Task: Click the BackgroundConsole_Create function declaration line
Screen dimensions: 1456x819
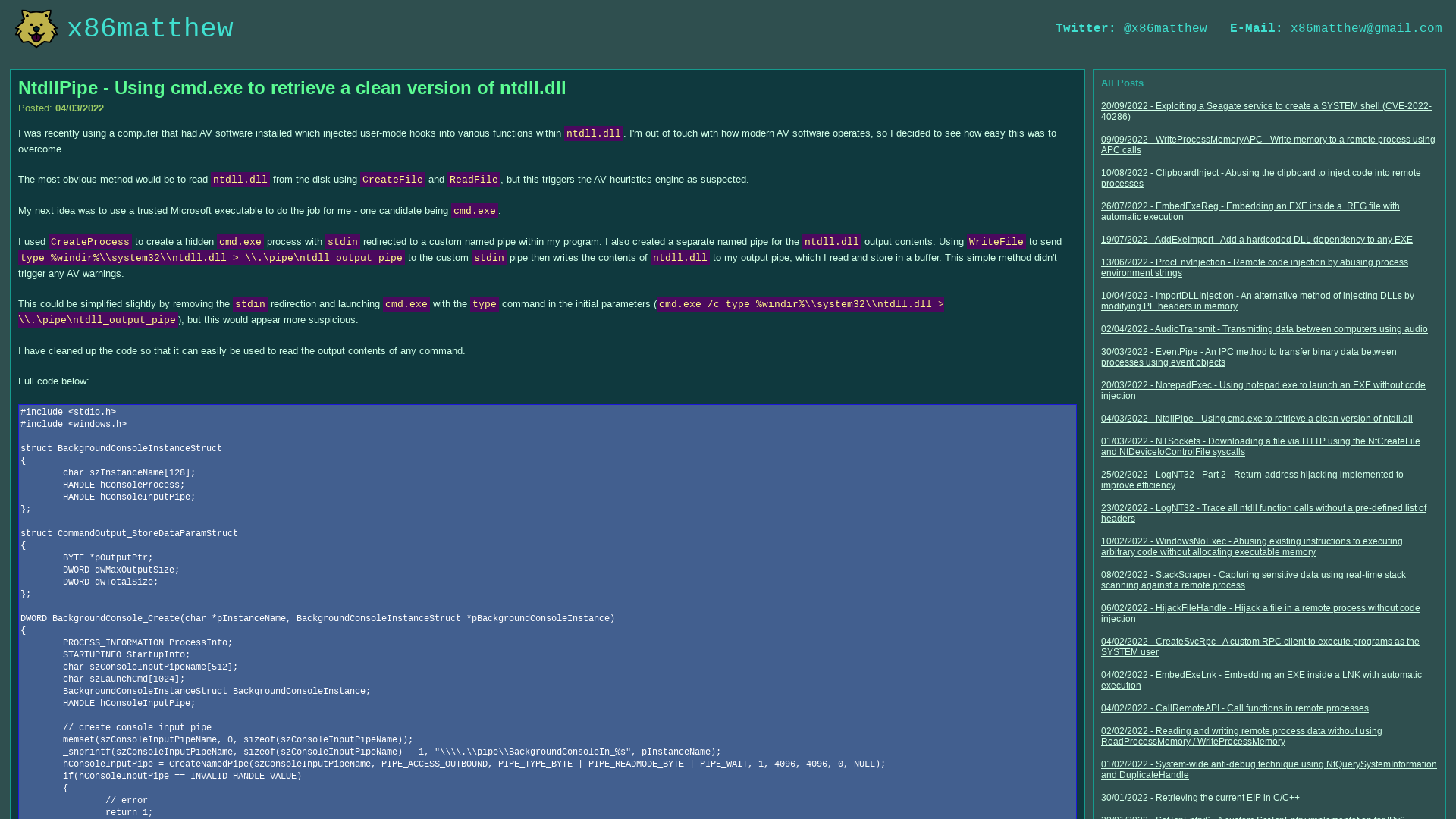Action: coord(318,619)
